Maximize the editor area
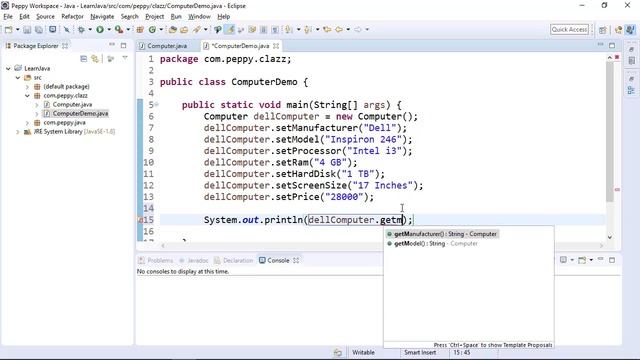This screenshot has width=640, height=360. coord(612,46)
